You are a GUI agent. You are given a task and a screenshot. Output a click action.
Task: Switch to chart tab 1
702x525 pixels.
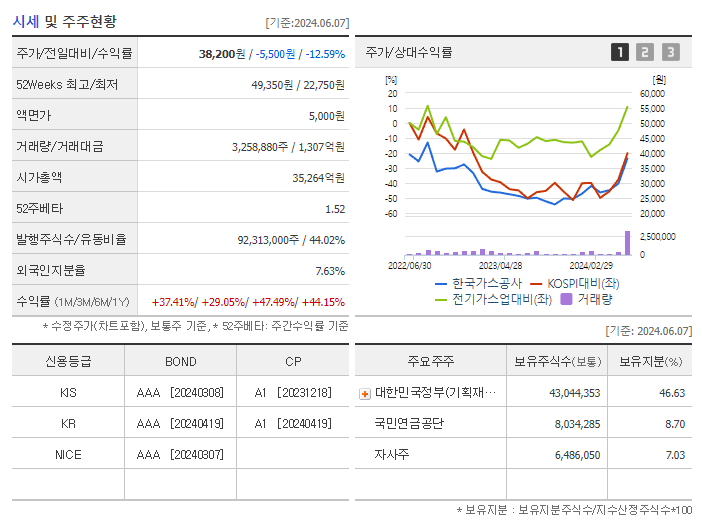[620, 52]
